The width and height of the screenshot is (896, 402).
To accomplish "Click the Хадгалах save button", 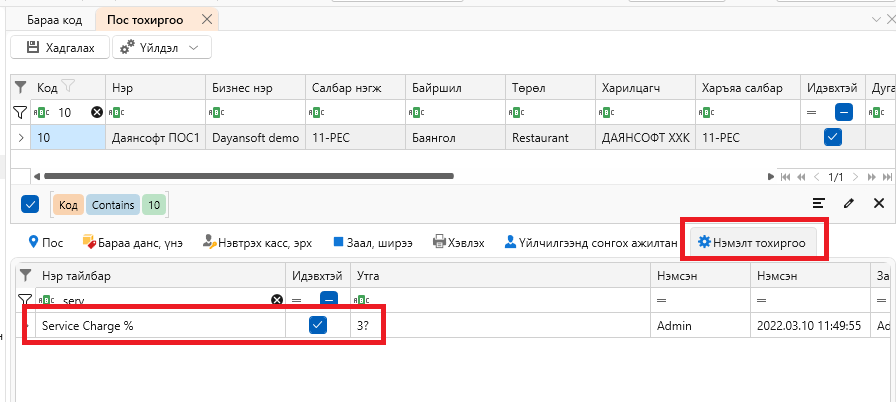I will pyautogui.click(x=60, y=48).
